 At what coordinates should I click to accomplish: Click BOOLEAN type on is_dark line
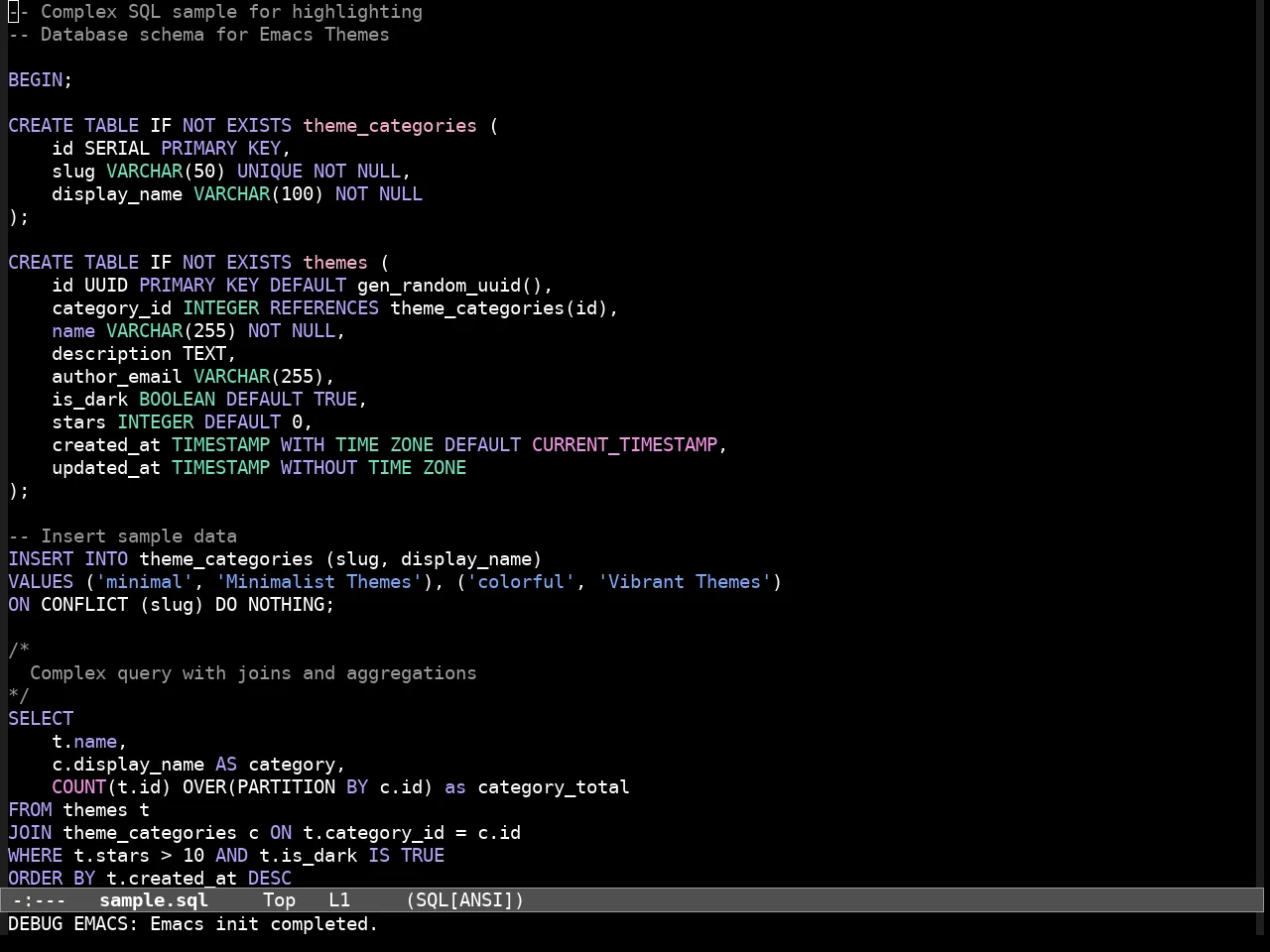point(177,400)
